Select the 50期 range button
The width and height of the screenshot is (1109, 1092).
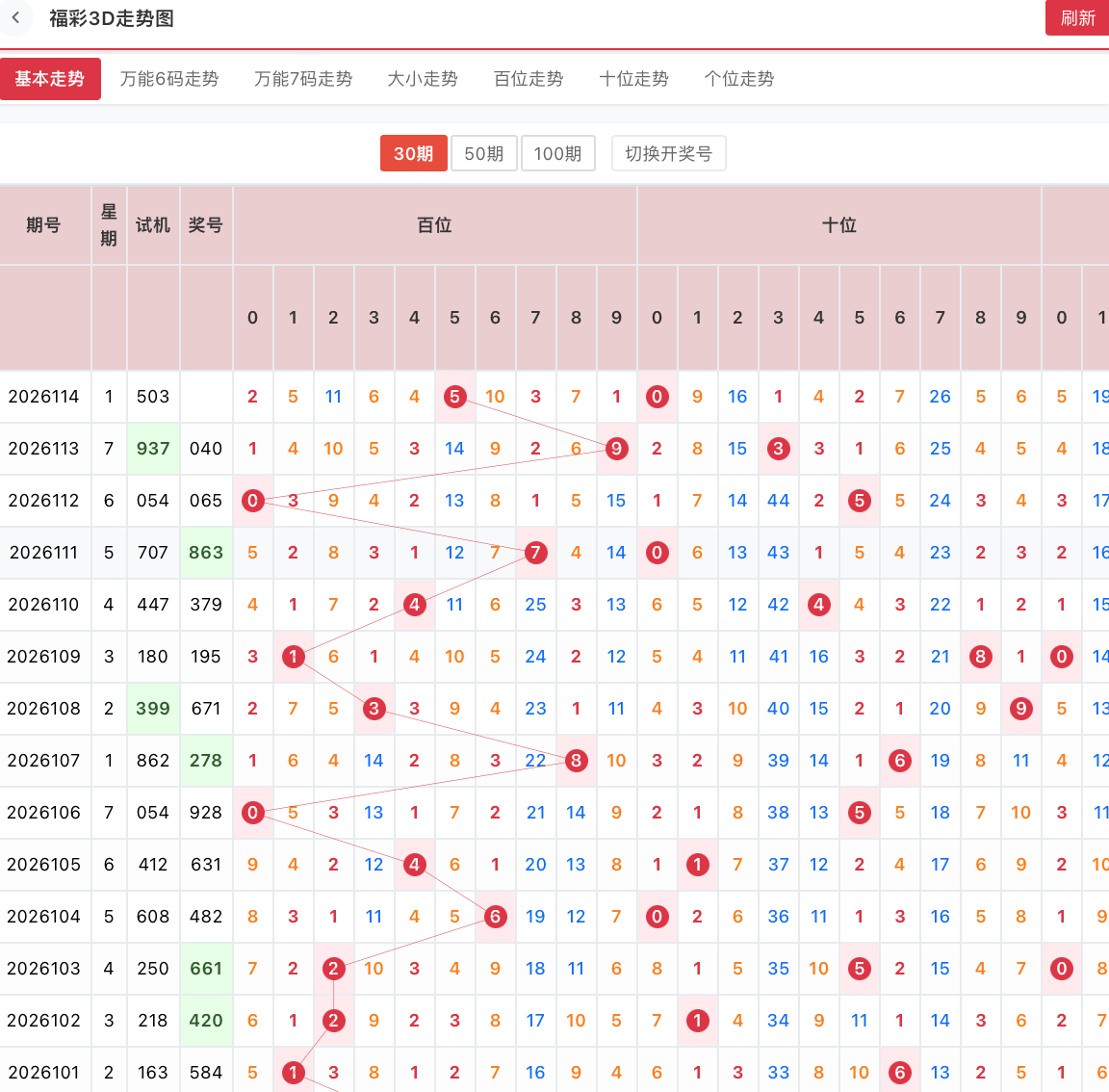(484, 153)
